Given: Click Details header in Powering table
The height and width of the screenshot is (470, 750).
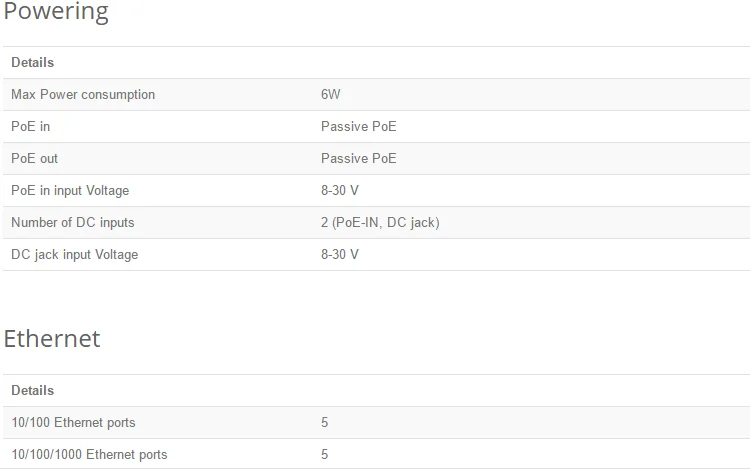Looking at the screenshot, I should point(33,63).
